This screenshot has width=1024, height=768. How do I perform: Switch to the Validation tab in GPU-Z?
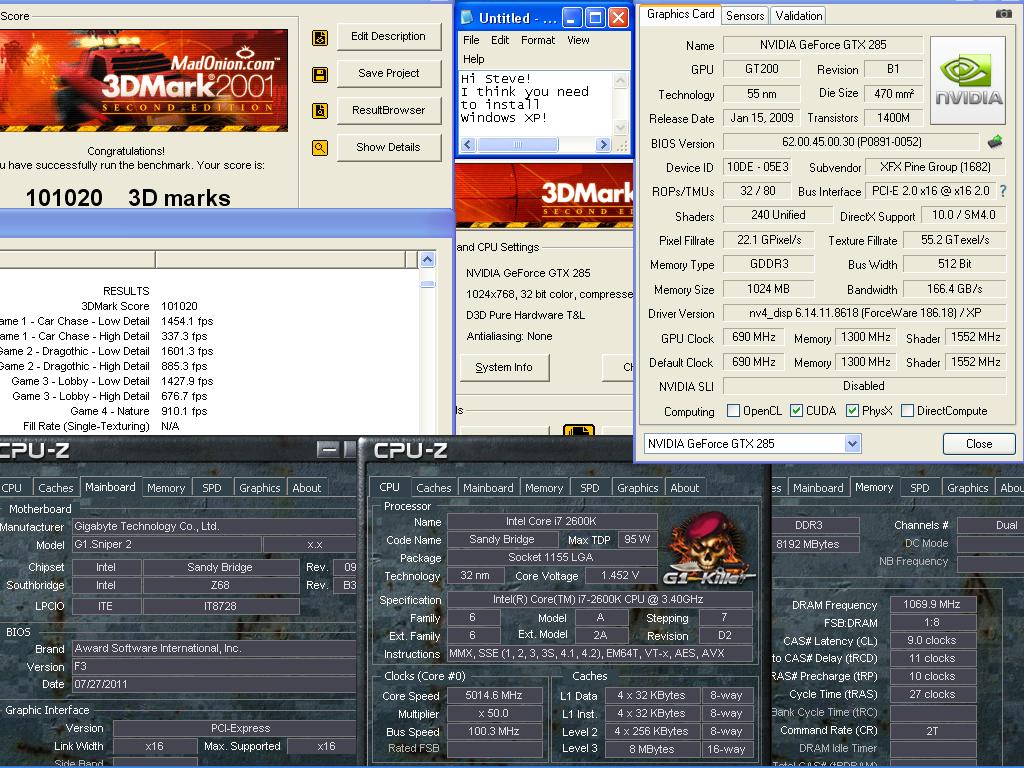click(798, 16)
